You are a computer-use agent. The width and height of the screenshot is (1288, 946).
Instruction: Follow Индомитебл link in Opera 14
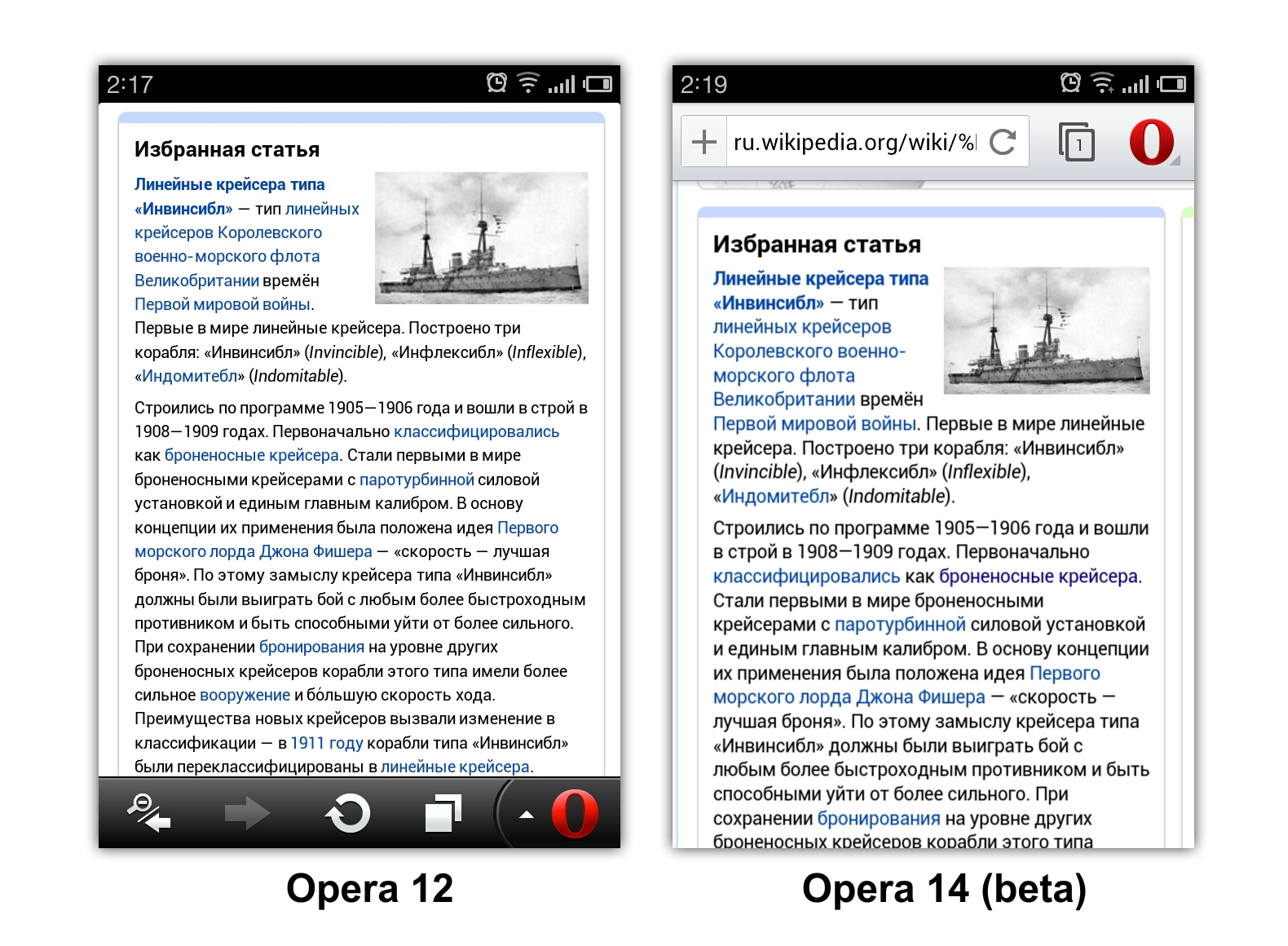click(774, 497)
